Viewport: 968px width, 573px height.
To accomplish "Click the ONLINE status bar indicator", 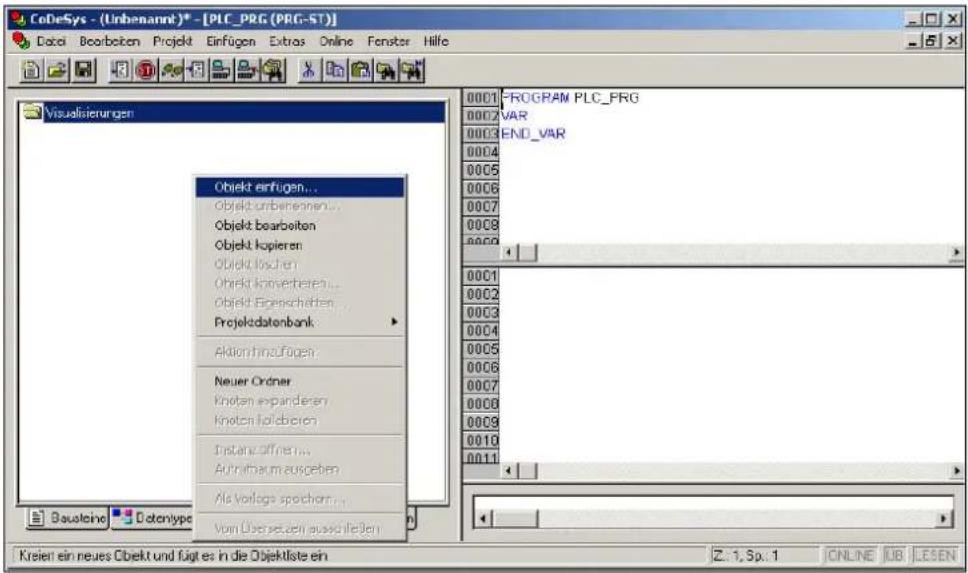I will pos(850,555).
